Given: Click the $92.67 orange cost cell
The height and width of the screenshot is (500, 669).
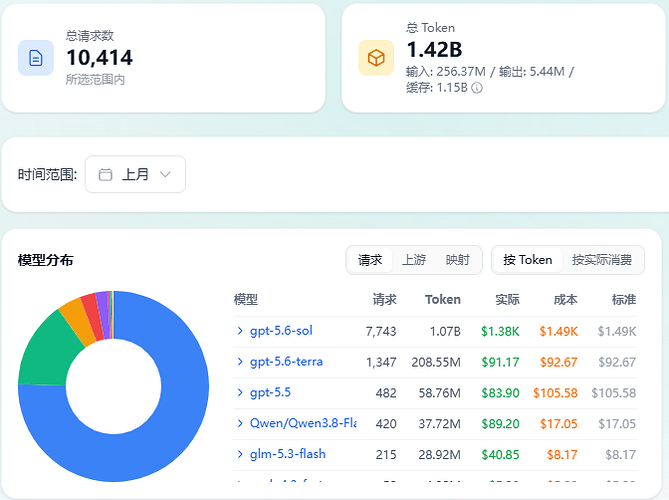Looking at the screenshot, I should click(x=558, y=362).
